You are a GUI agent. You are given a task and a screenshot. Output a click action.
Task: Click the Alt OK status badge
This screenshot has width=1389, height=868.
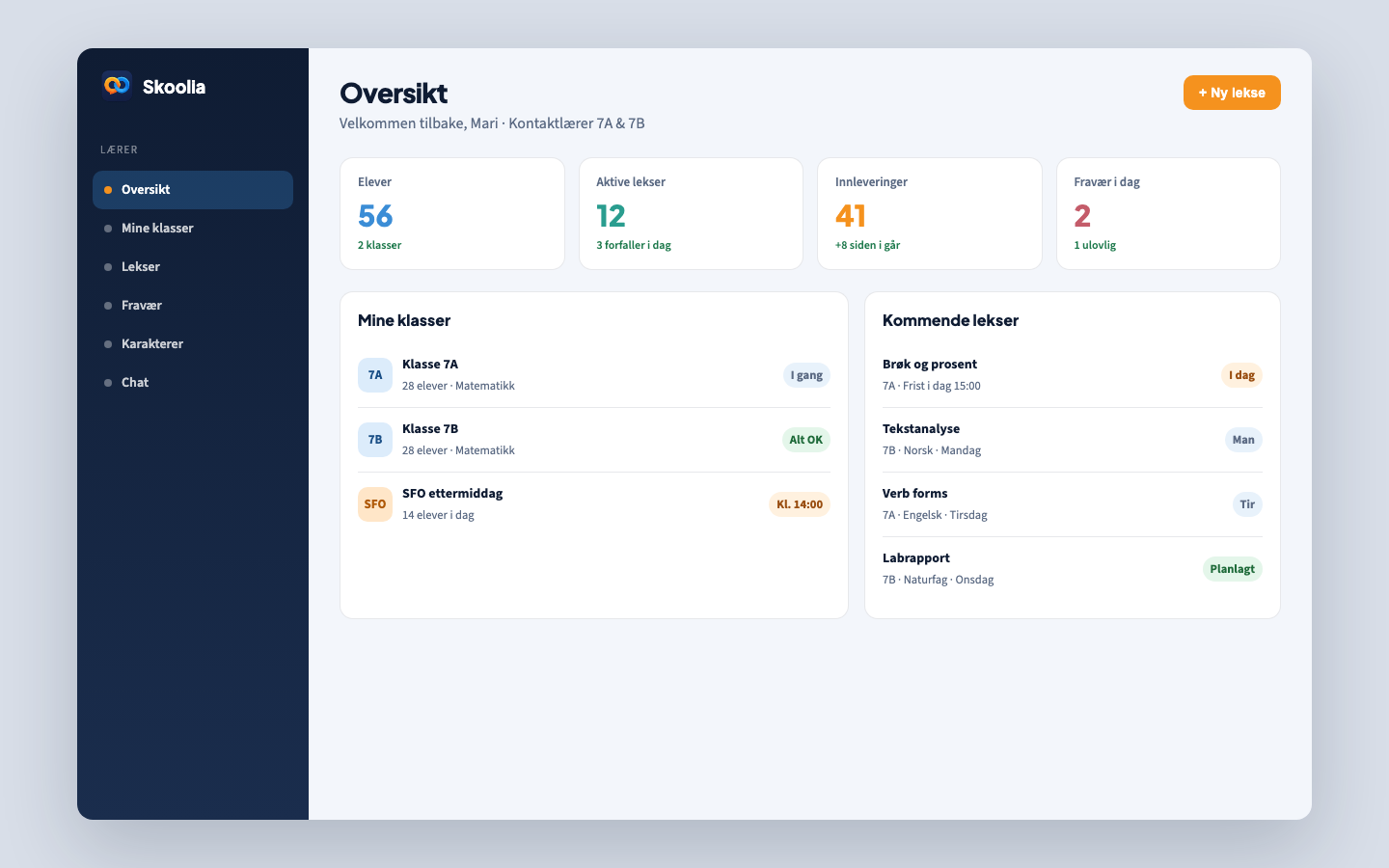[x=805, y=440]
